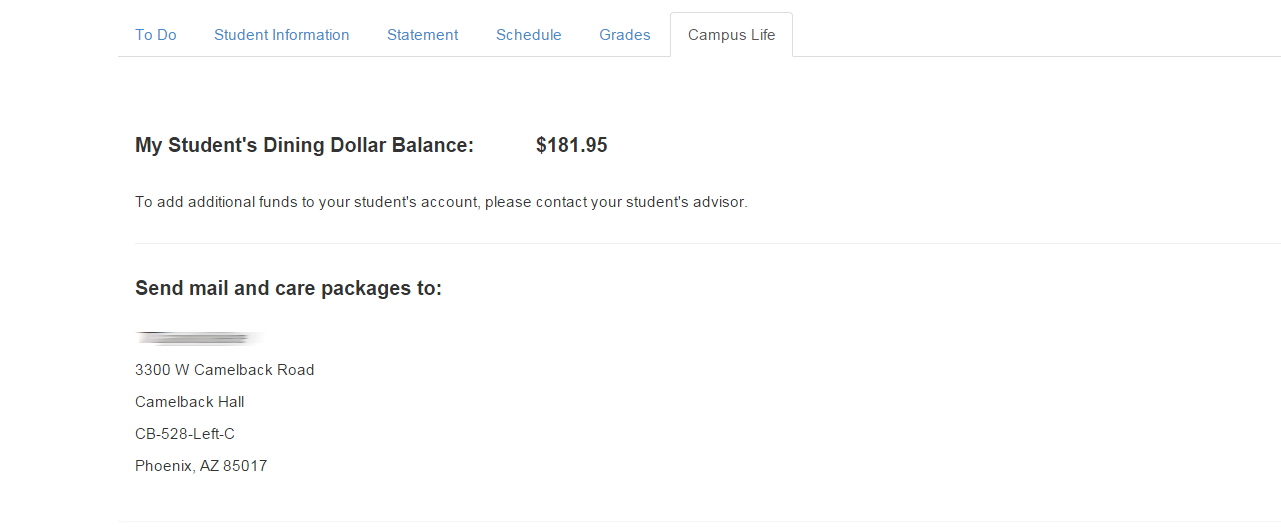
Task: Click the divider line below the address
Action: click(x=700, y=521)
